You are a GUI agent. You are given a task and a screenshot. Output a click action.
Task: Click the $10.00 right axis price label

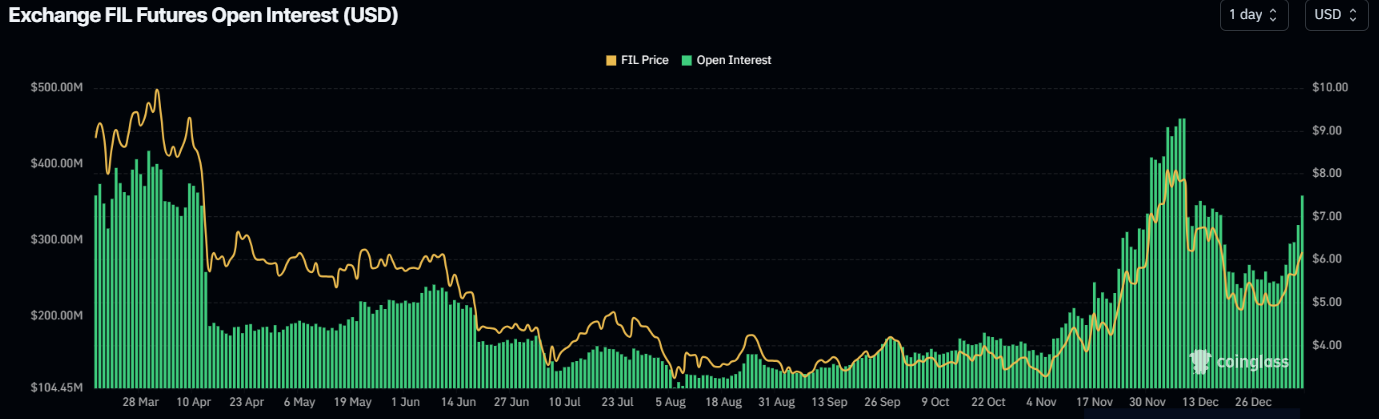1329,88
